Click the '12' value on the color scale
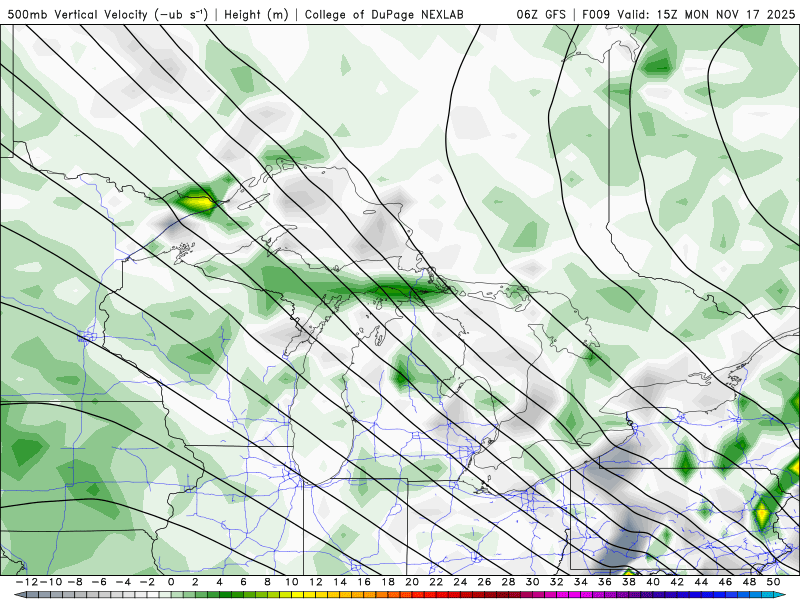 (x=316, y=582)
